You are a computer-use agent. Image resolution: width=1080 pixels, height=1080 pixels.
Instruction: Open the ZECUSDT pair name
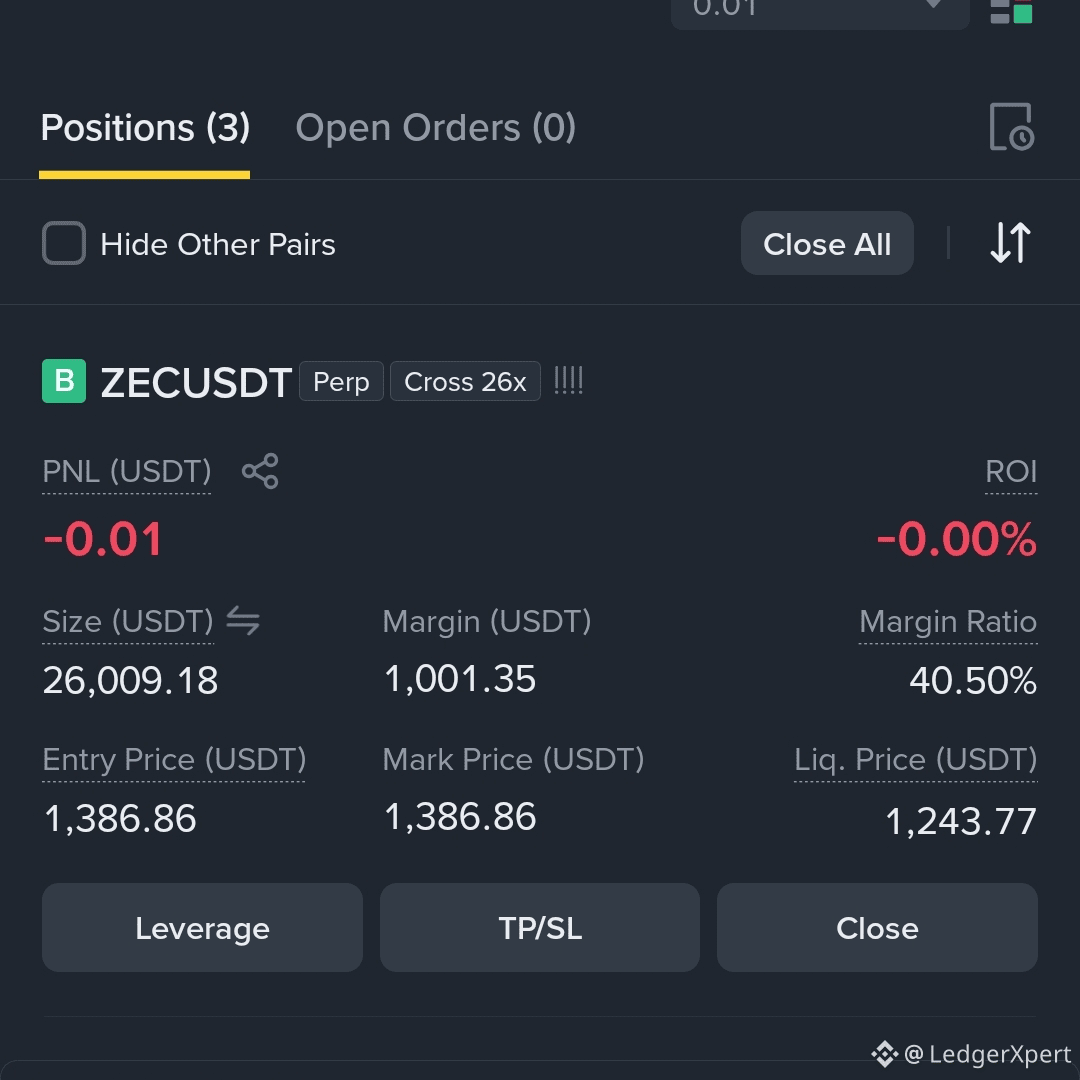point(196,382)
